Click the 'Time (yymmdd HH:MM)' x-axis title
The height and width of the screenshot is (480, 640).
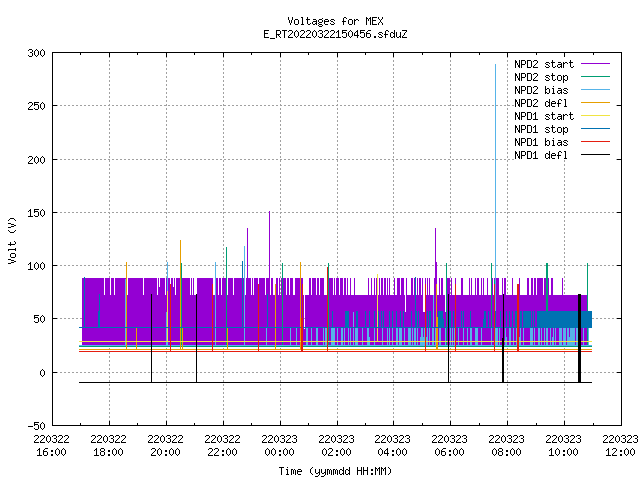click(x=335, y=471)
